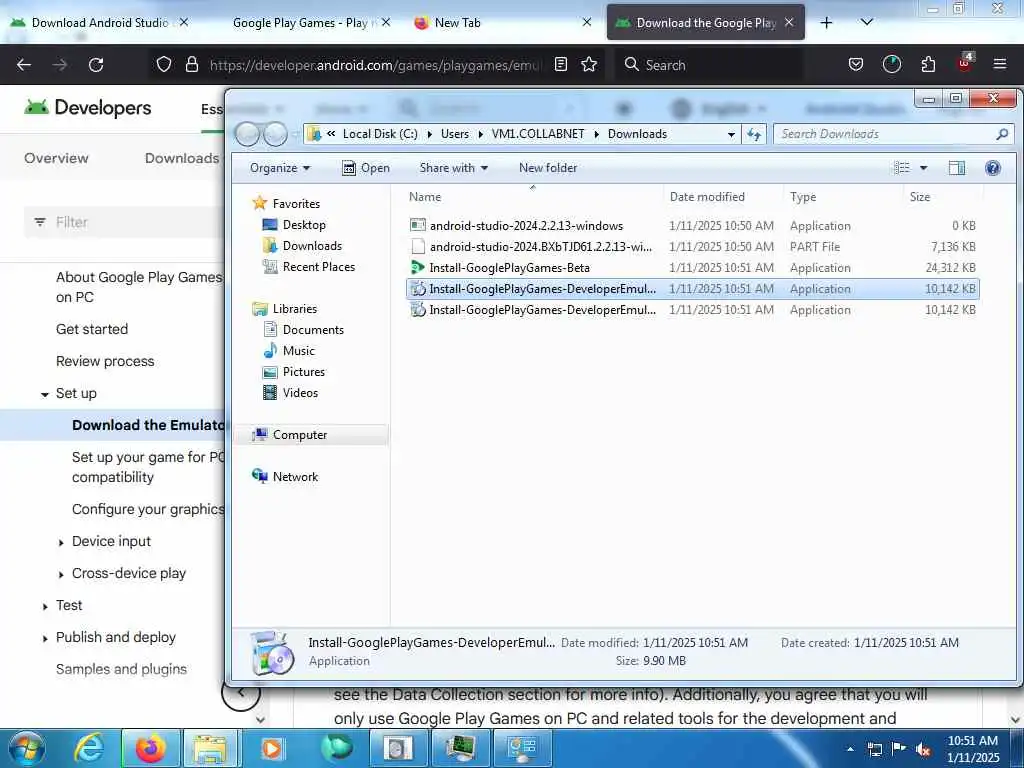Open a new Firefox tab with plus
Screen dimensions: 1024x768
tap(826, 23)
